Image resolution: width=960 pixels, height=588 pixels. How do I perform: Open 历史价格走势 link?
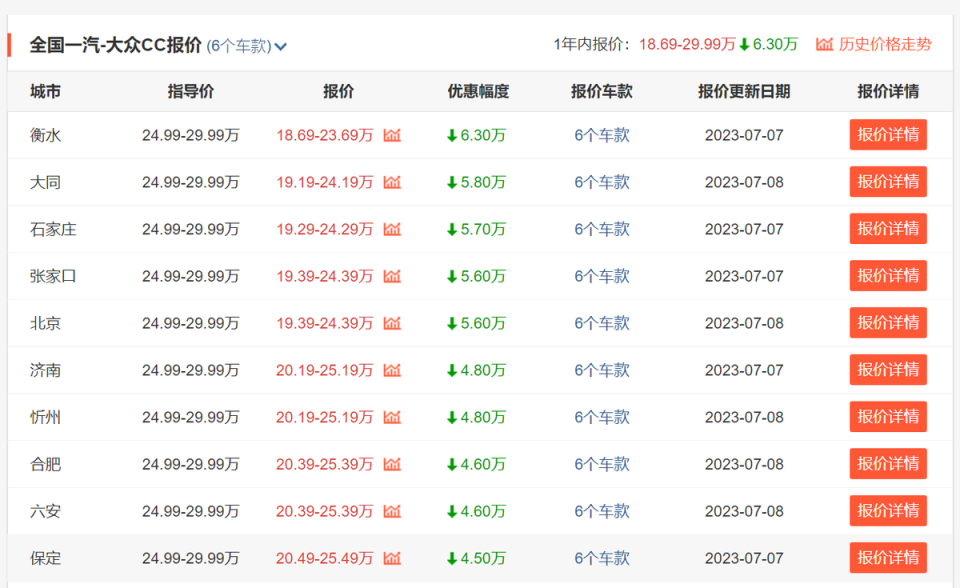point(874,44)
